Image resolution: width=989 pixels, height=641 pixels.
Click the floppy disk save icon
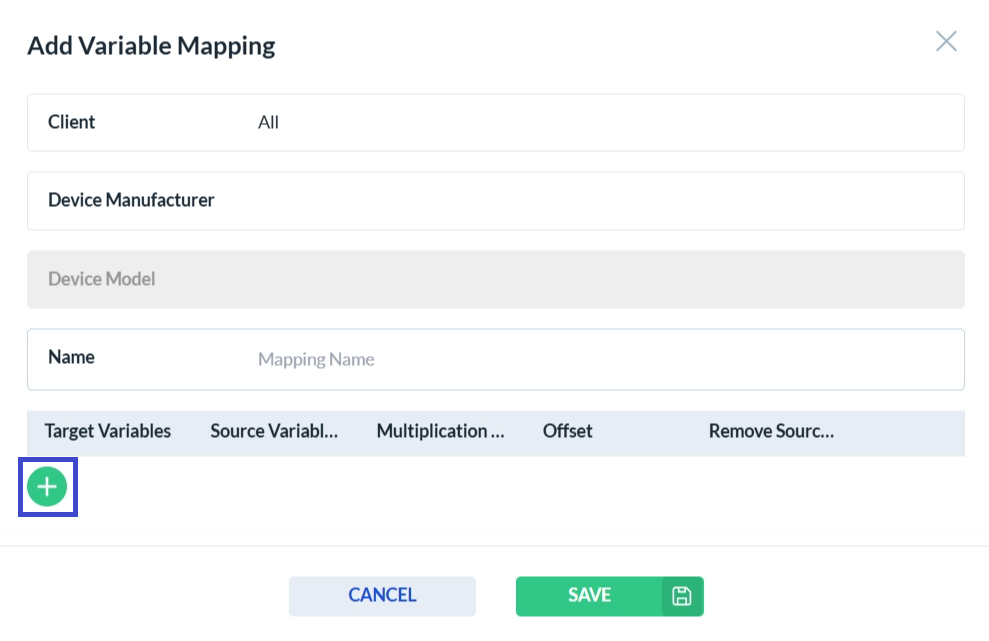(682, 596)
